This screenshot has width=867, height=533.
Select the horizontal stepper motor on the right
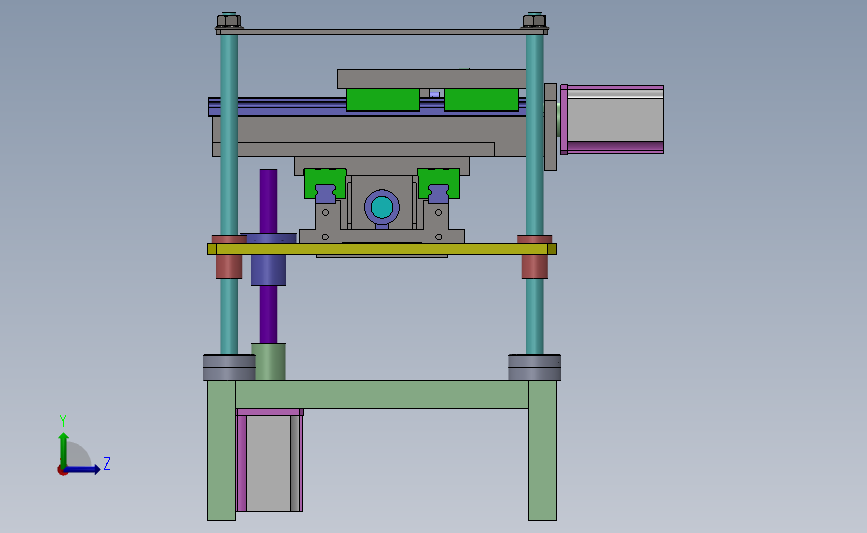(612, 119)
